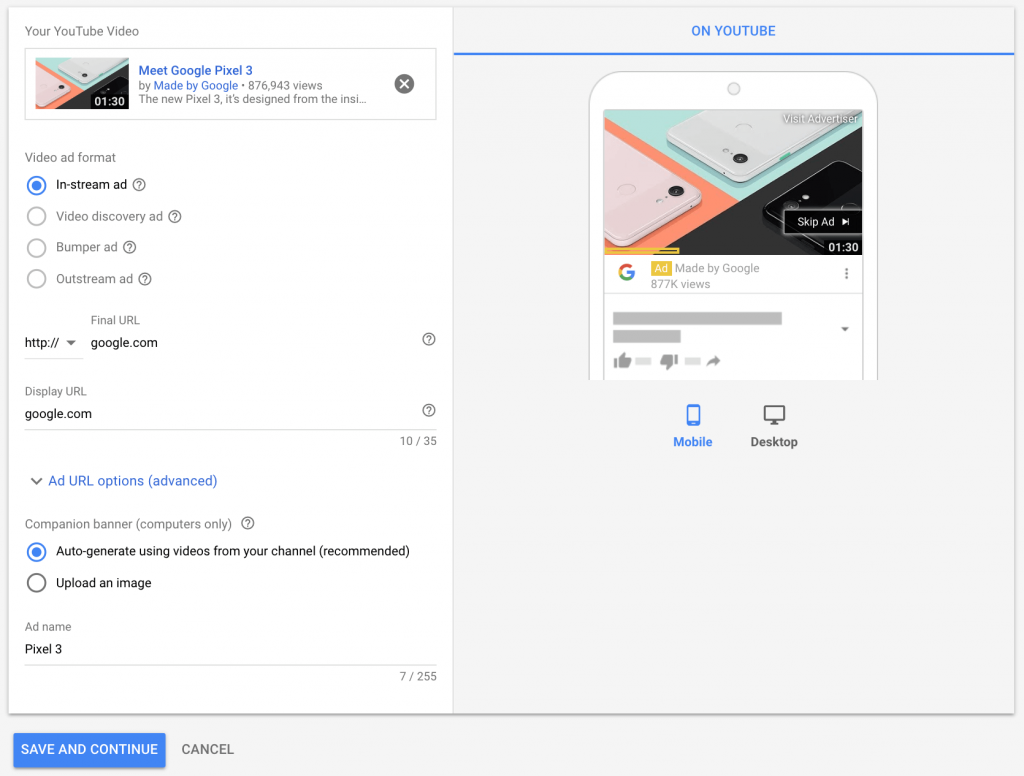Image resolution: width=1024 pixels, height=776 pixels.
Task: Open Made by Google channel link
Action: click(196, 86)
